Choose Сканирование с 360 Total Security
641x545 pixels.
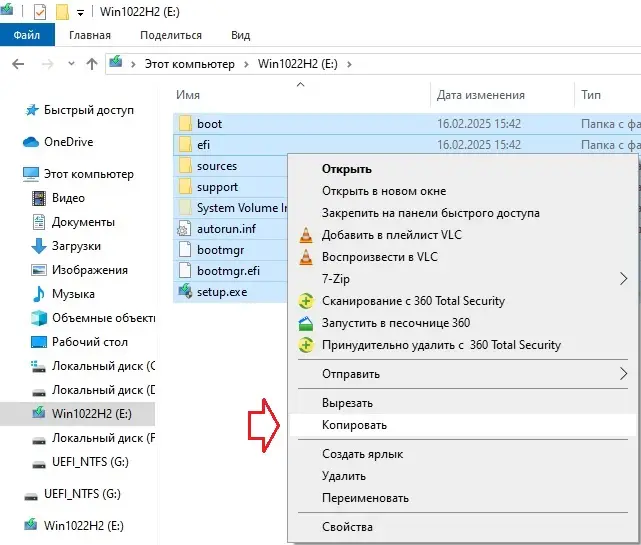[462, 301]
